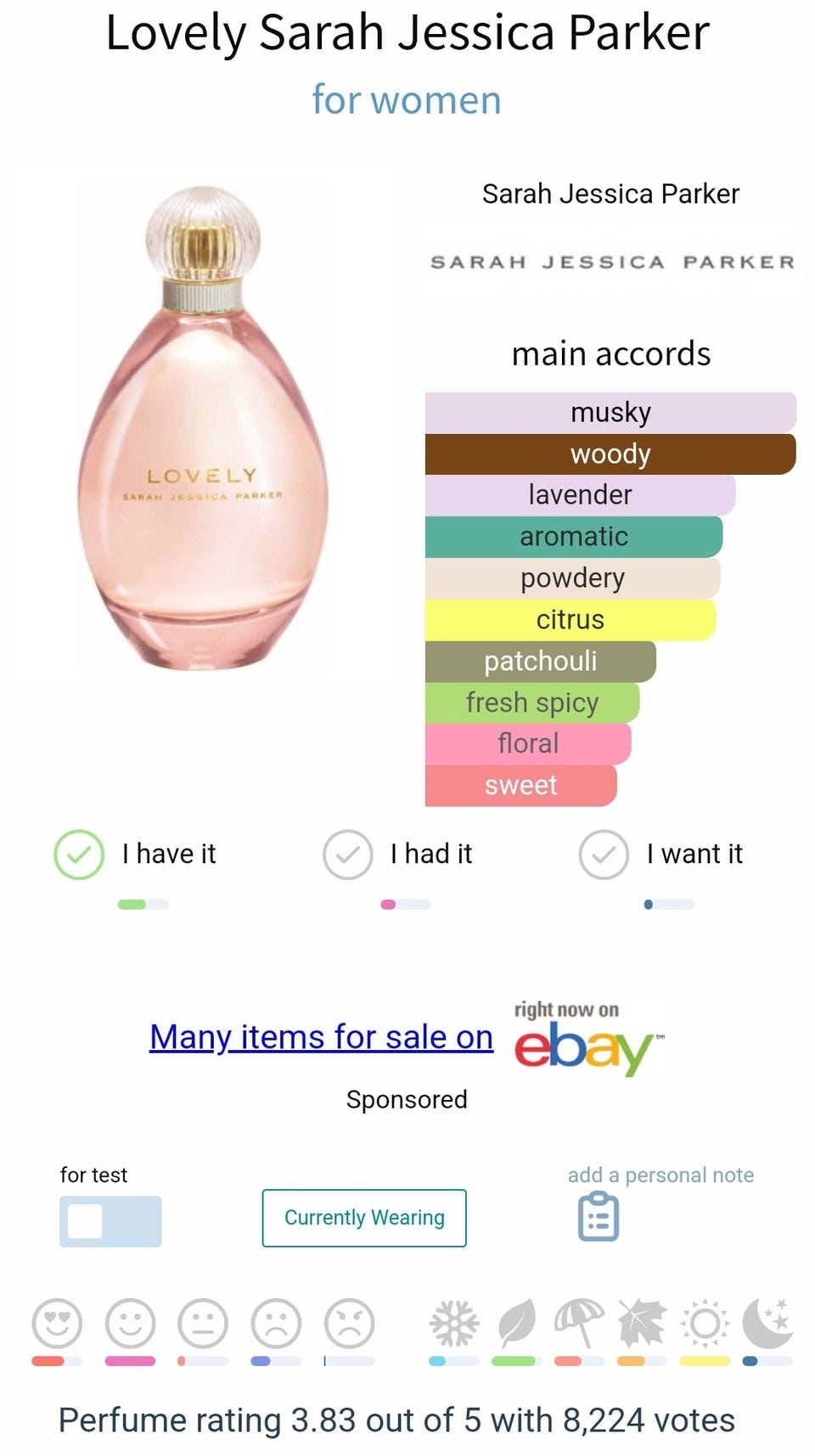Vote night with the moon and stars icon
Screen dimensions: 815x1456
point(767,1323)
